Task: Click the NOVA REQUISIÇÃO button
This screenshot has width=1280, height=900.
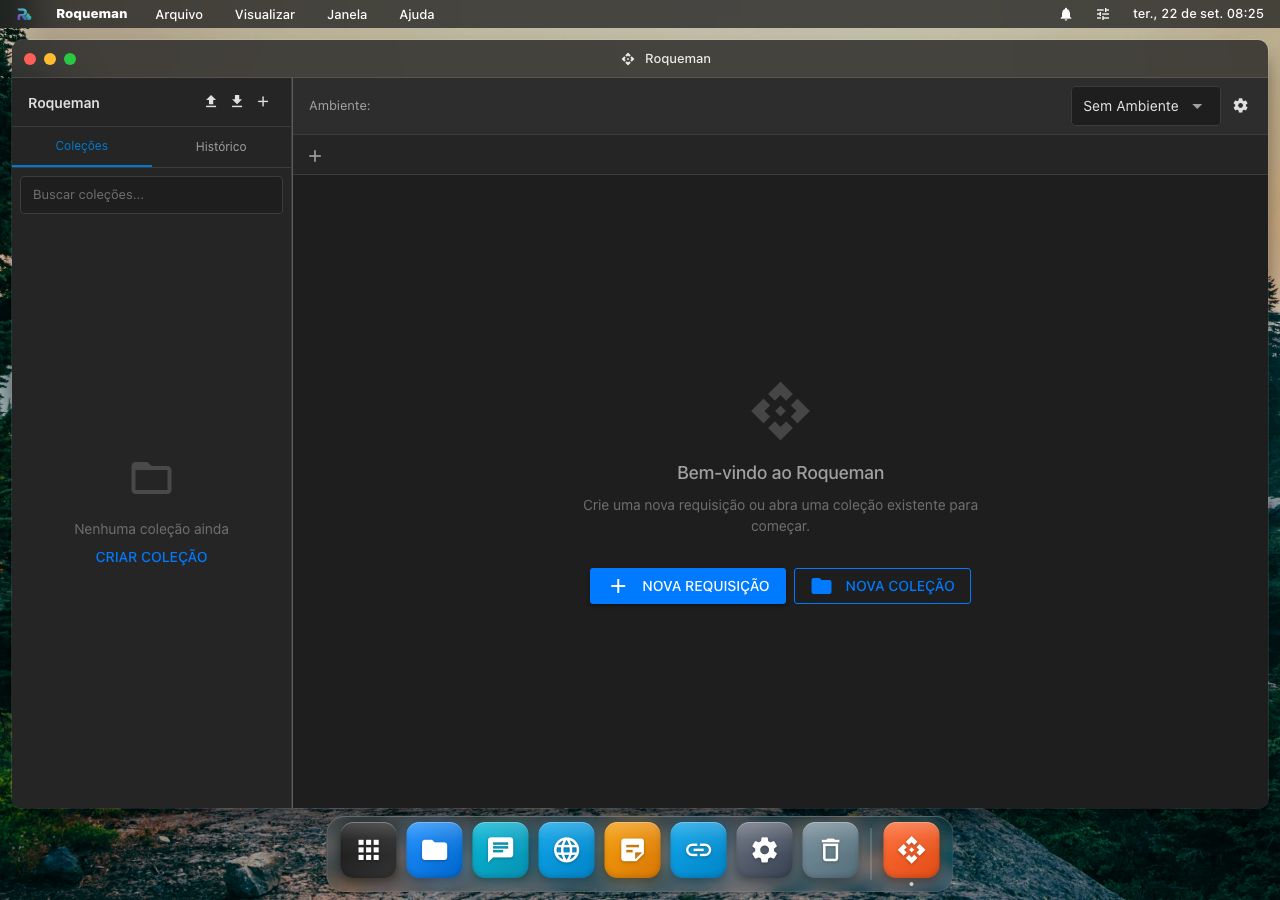Action: click(688, 586)
